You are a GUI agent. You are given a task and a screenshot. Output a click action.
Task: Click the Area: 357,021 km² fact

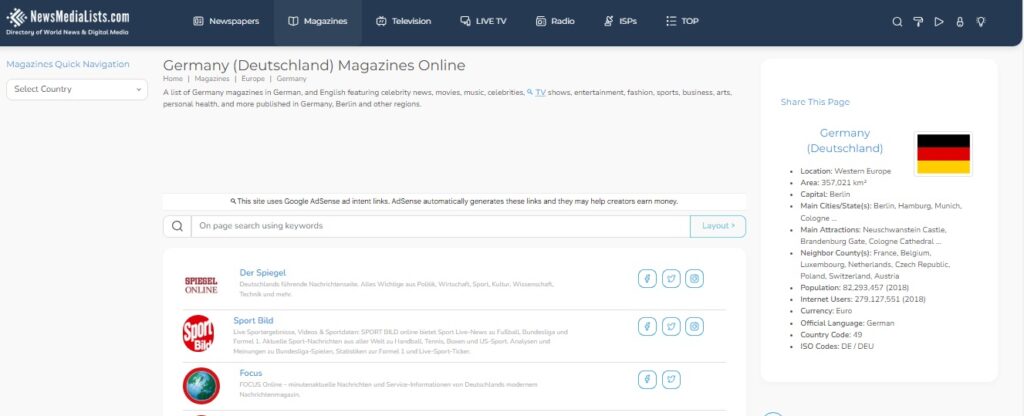click(x=833, y=183)
